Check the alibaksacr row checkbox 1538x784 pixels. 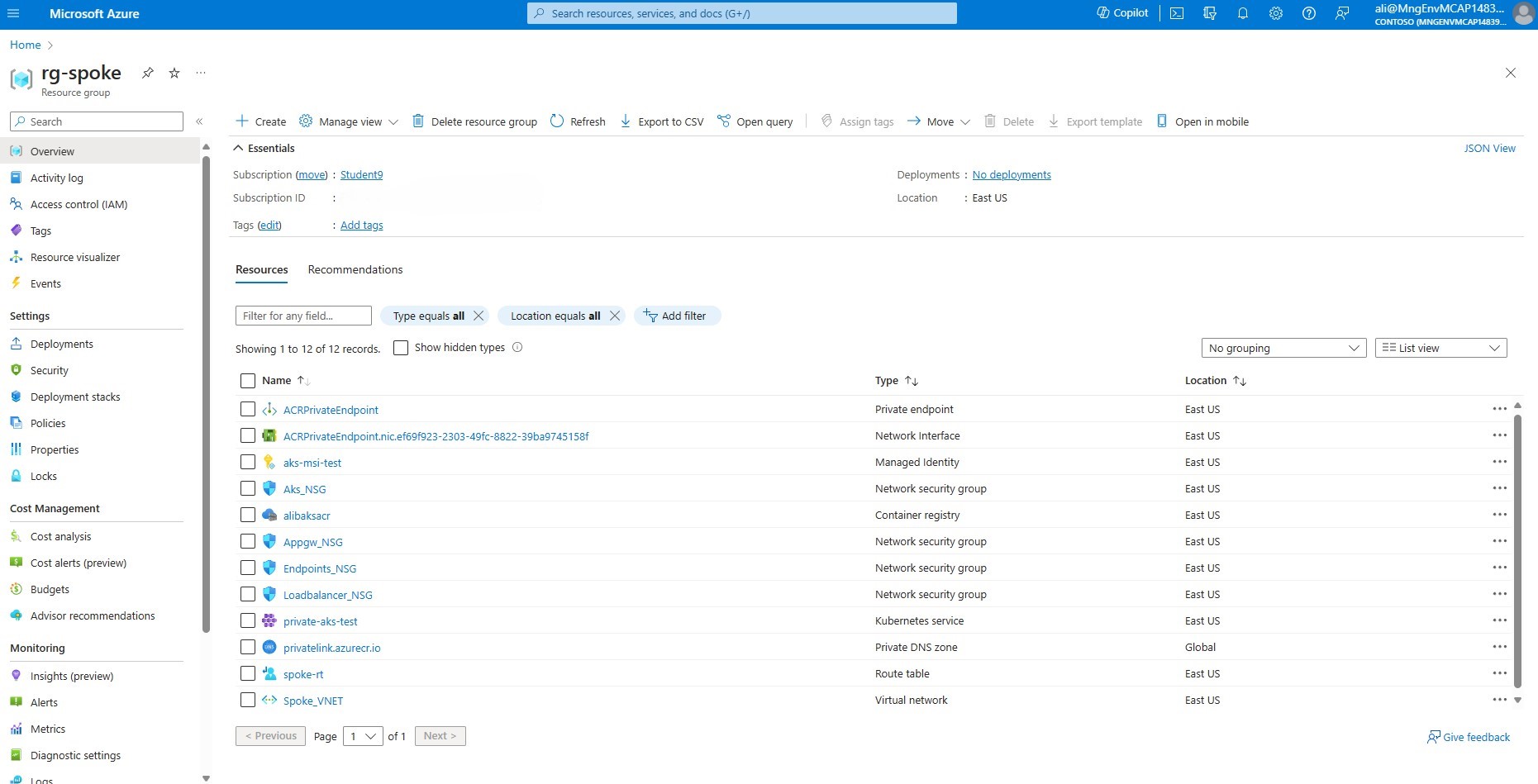[248, 515]
